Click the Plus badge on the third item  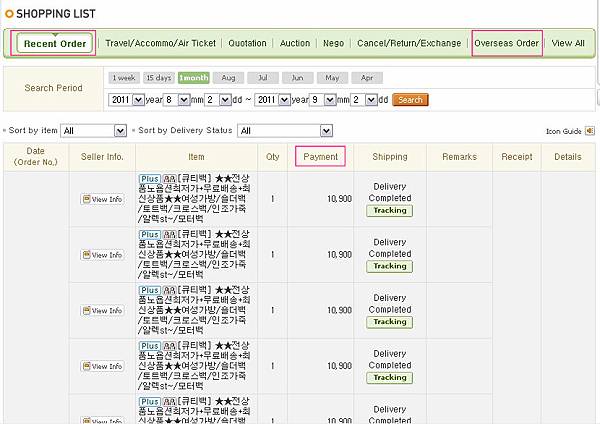pos(148,289)
